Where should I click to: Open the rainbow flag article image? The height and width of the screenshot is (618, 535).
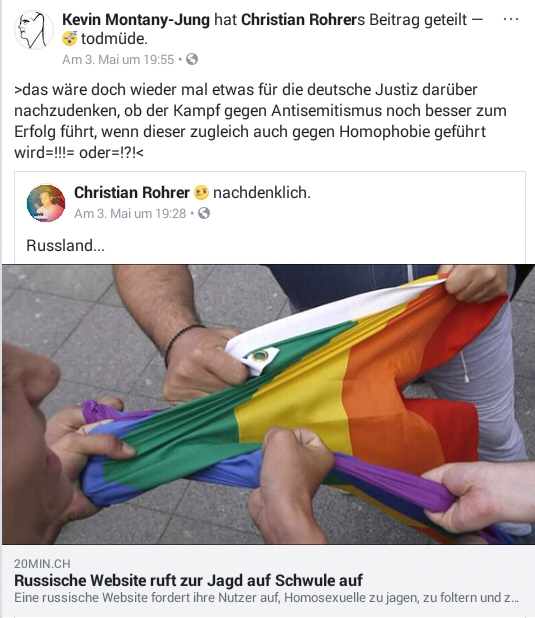pos(268,404)
